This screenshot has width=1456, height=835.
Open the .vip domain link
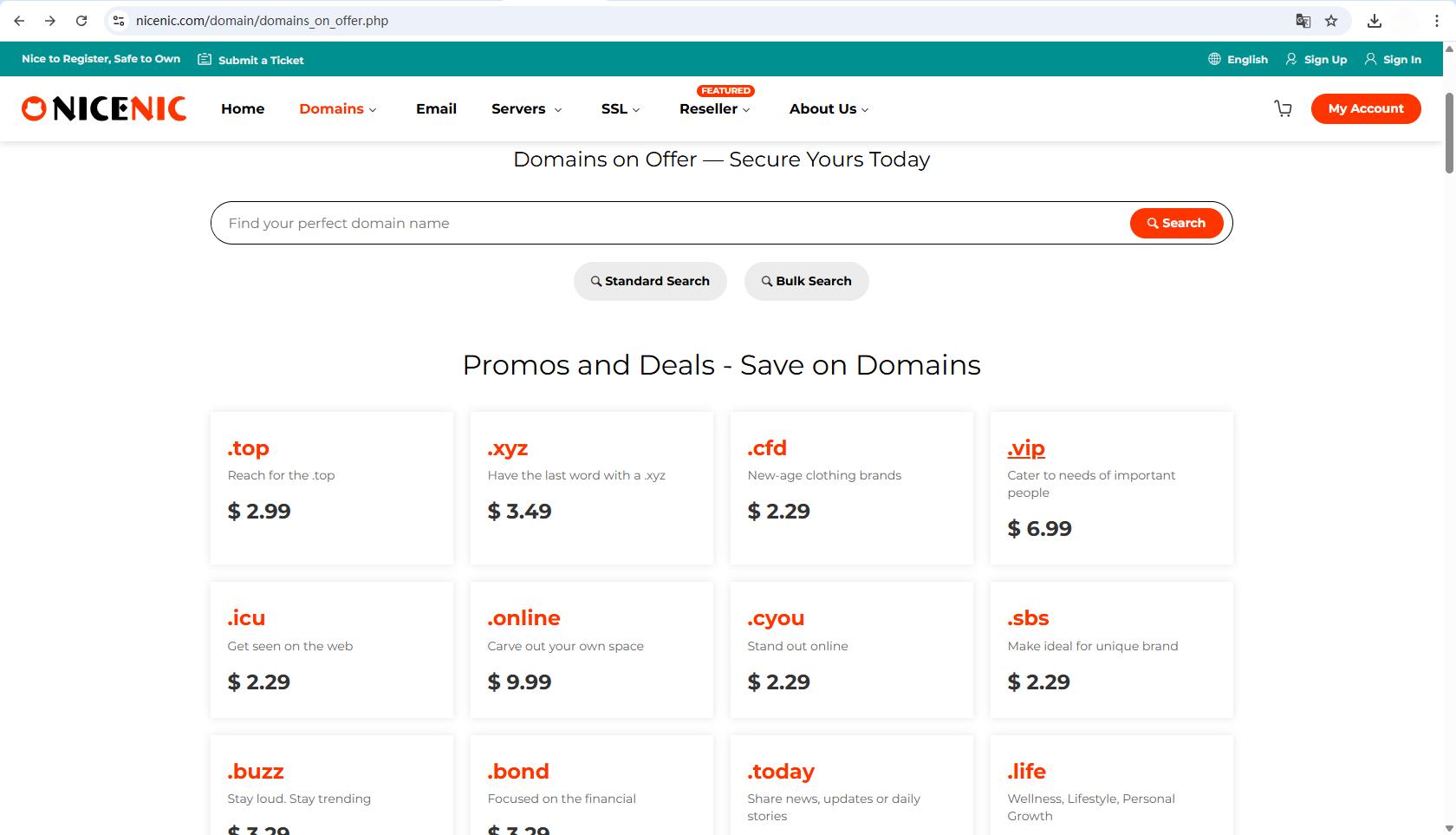pos(1026,448)
